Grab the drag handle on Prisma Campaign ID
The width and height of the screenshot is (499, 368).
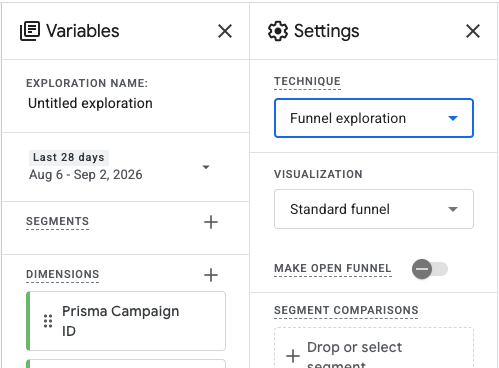[48, 321]
